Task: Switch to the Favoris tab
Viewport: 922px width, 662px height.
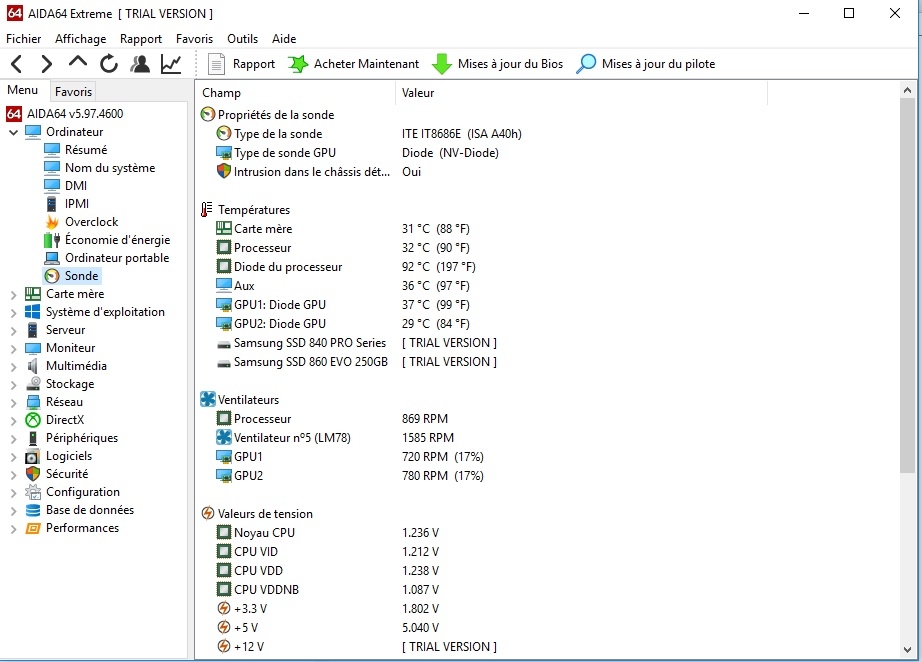Action: tap(73, 91)
